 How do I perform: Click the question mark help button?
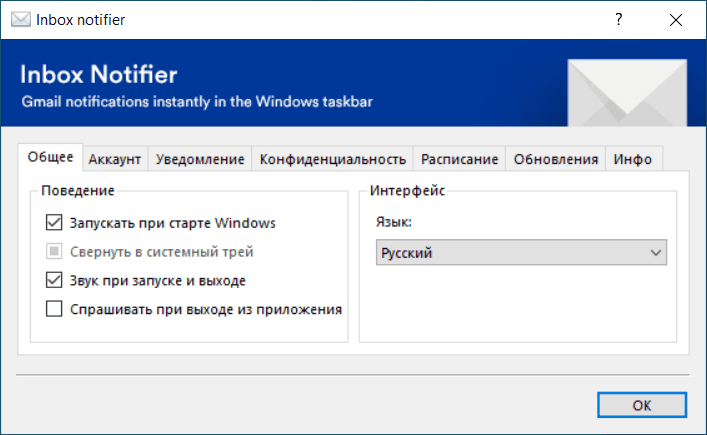click(620, 20)
